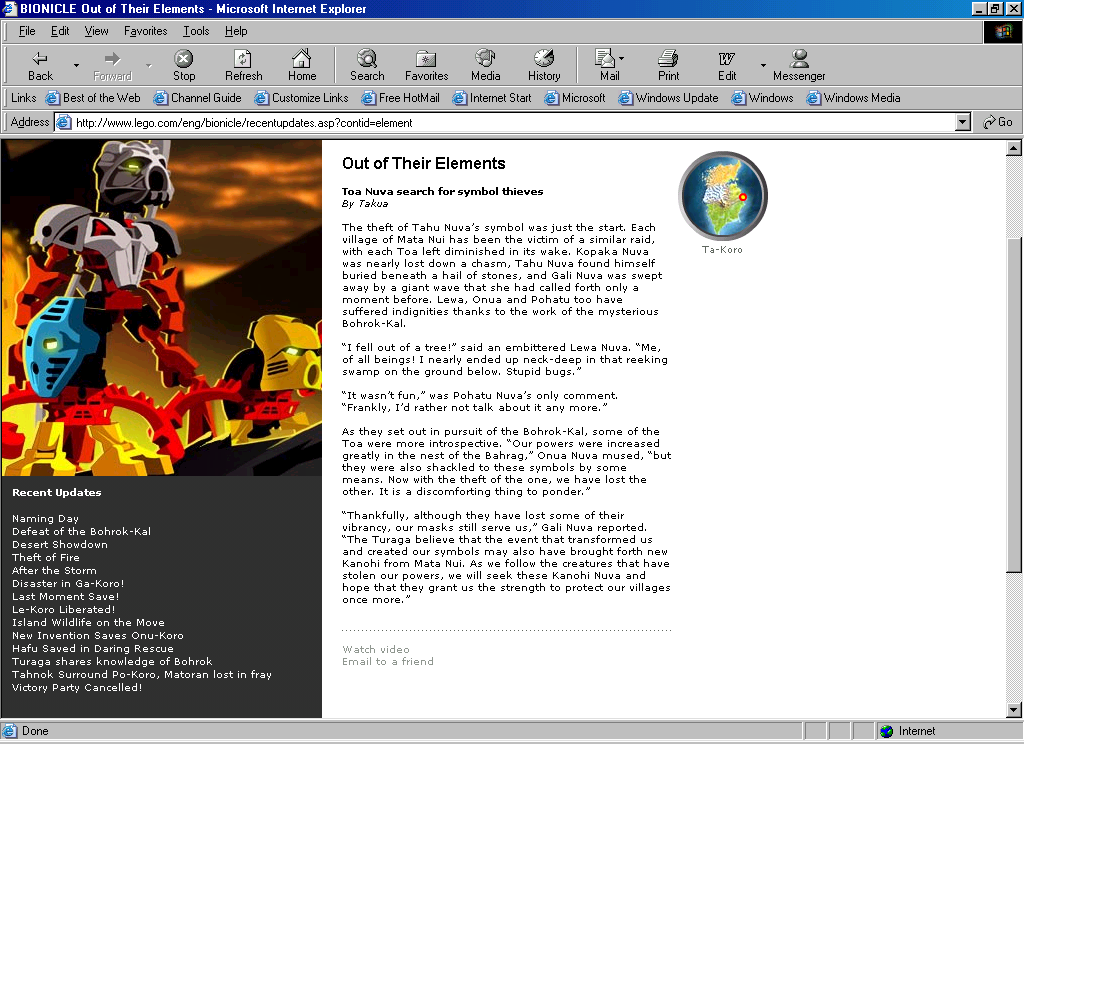This screenshot has width=1100, height=1000.
Task: Click the Go button
Action: point(998,122)
